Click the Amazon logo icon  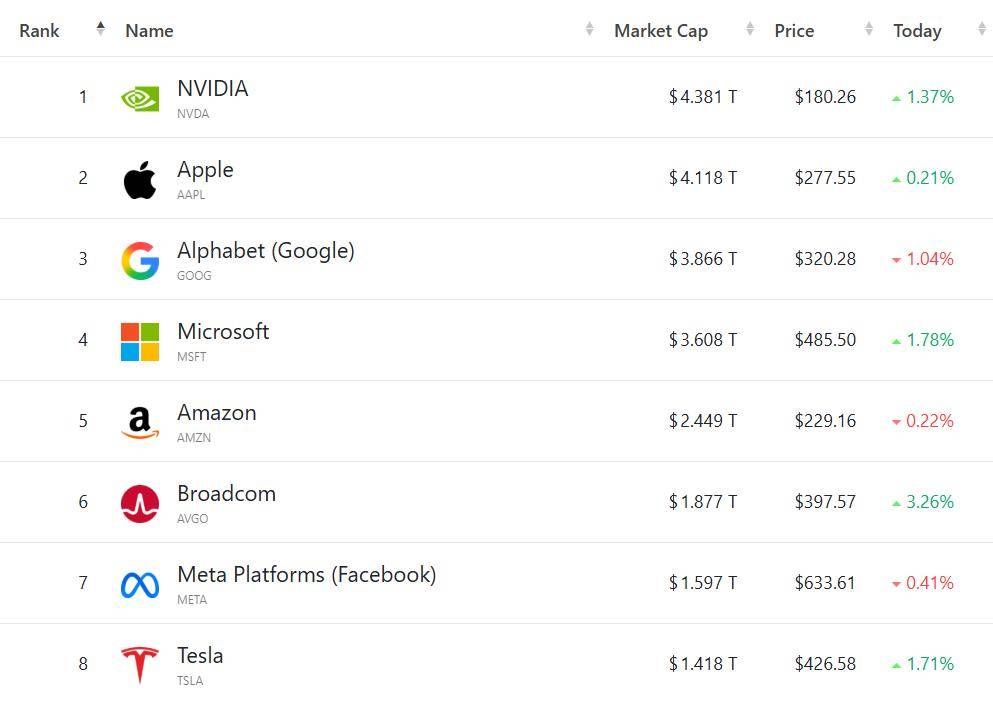[x=140, y=422]
